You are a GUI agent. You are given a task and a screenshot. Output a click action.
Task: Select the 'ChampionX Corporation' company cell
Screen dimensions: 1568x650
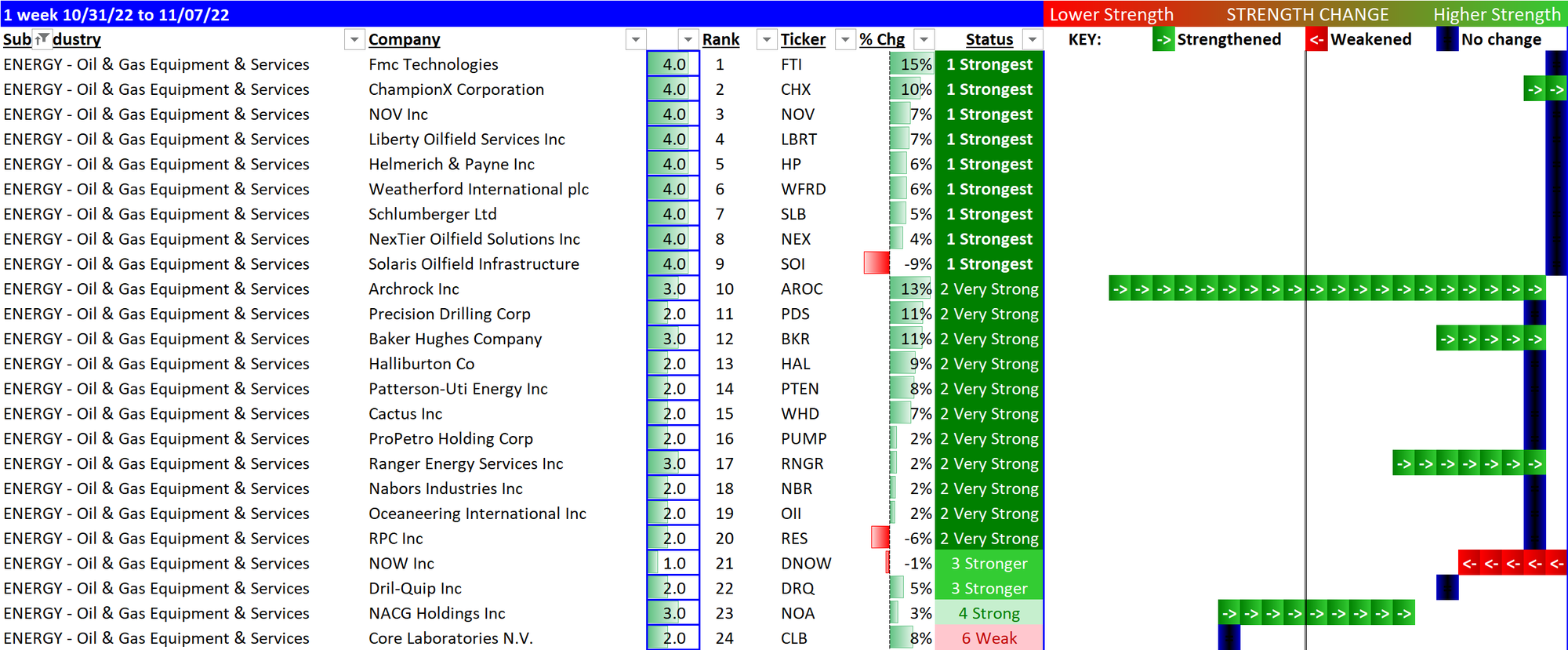point(456,89)
